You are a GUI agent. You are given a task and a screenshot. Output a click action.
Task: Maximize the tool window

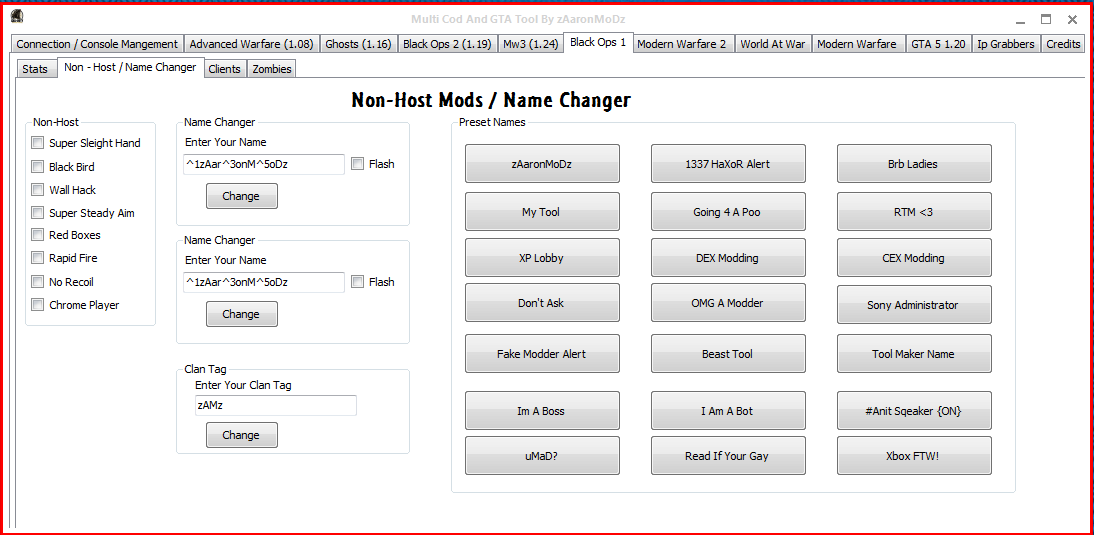(x=1046, y=20)
